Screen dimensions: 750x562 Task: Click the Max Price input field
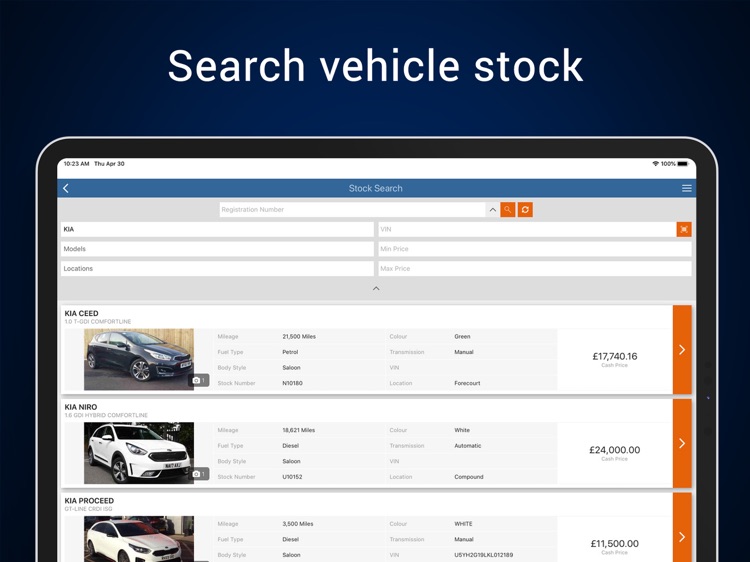click(535, 268)
